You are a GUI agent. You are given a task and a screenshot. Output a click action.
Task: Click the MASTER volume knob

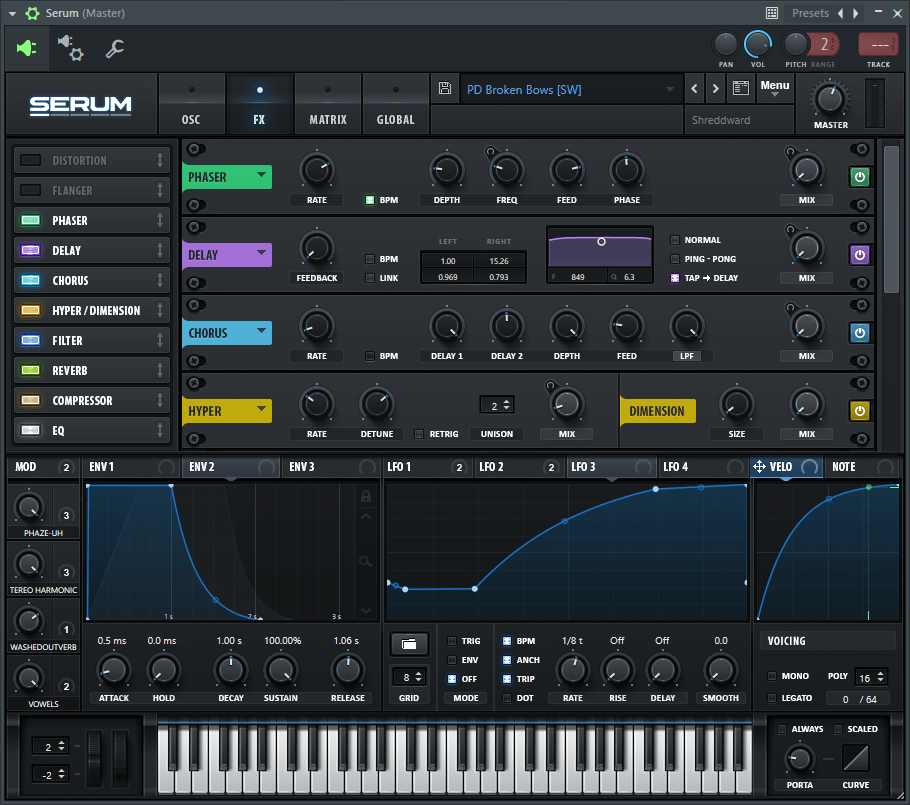click(830, 99)
